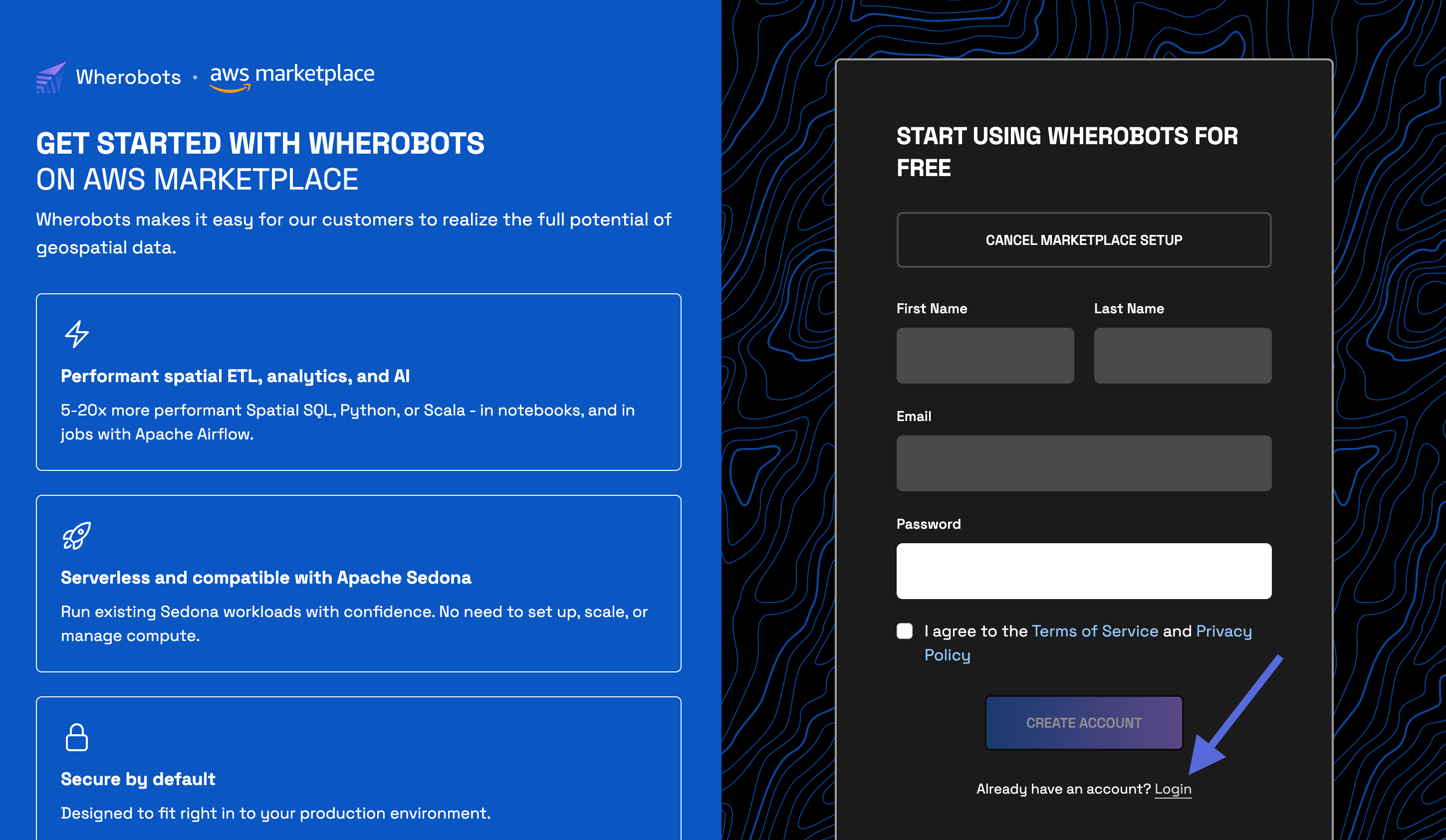The image size is (1446, 840).
Task: Click the padlock security icon
Action: (76, 737)
